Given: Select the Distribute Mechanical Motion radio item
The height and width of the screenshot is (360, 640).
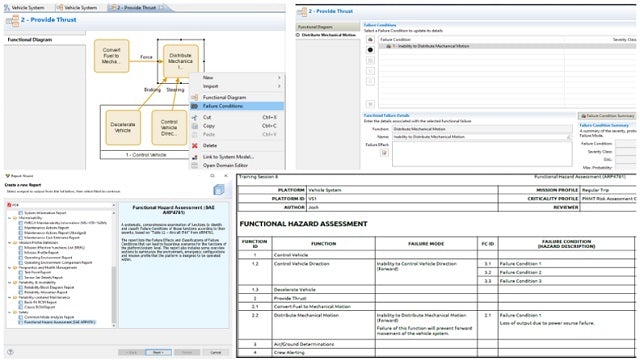Looking at the screenshot, I should (298, 35).
